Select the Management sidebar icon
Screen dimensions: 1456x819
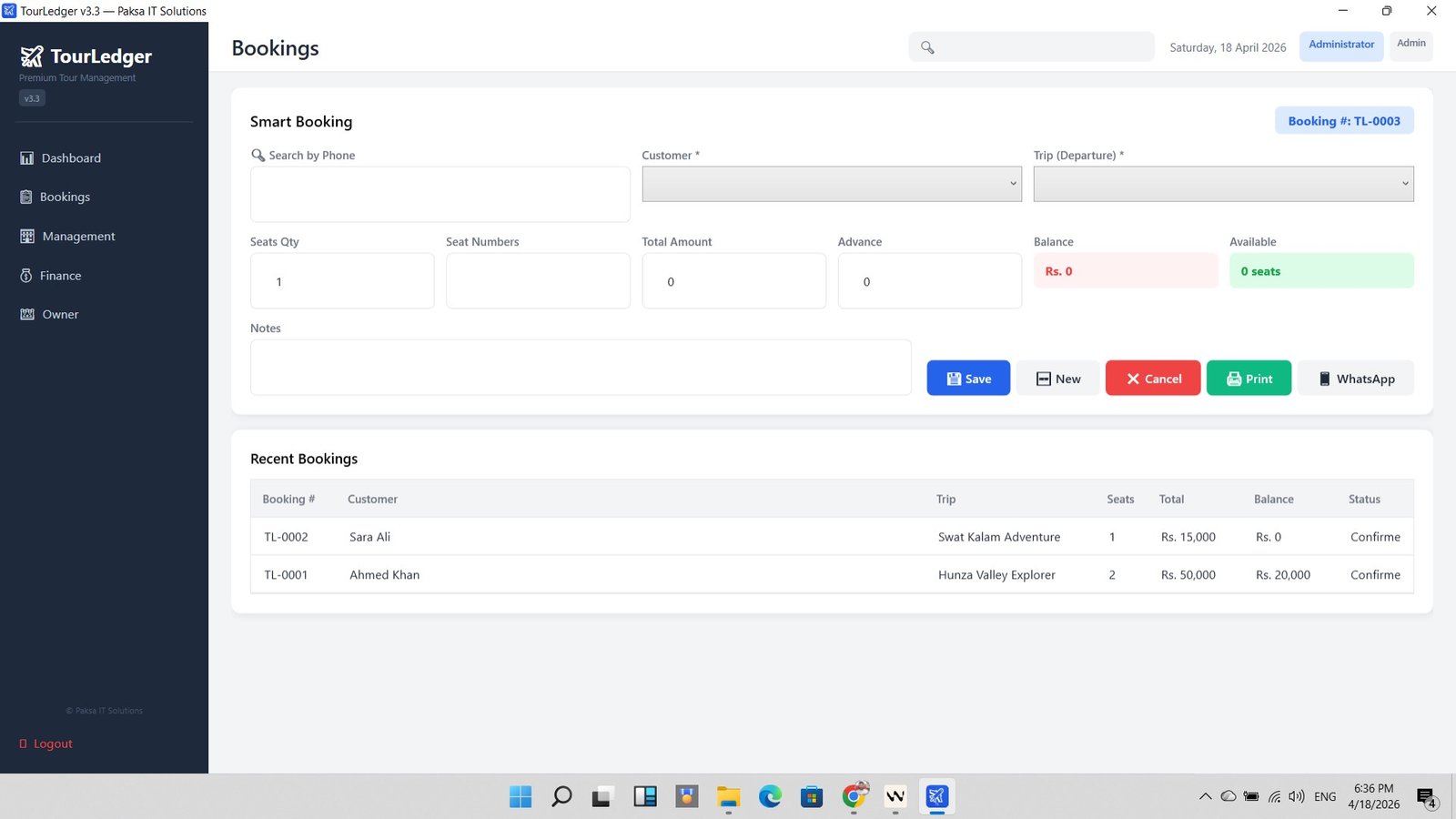(x=26, y=236)
